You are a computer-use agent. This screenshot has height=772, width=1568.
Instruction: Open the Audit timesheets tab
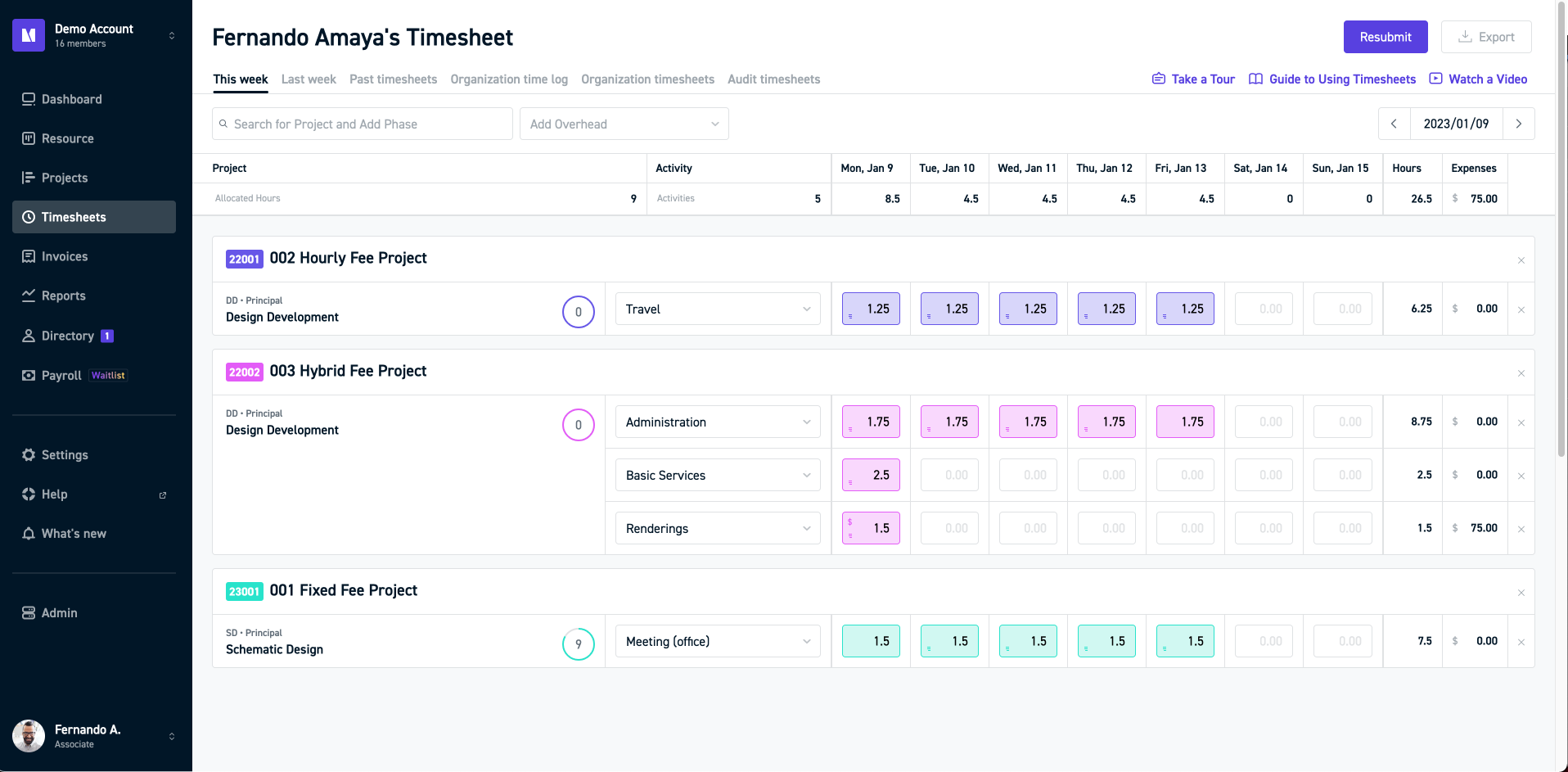[x=773, y=79]
